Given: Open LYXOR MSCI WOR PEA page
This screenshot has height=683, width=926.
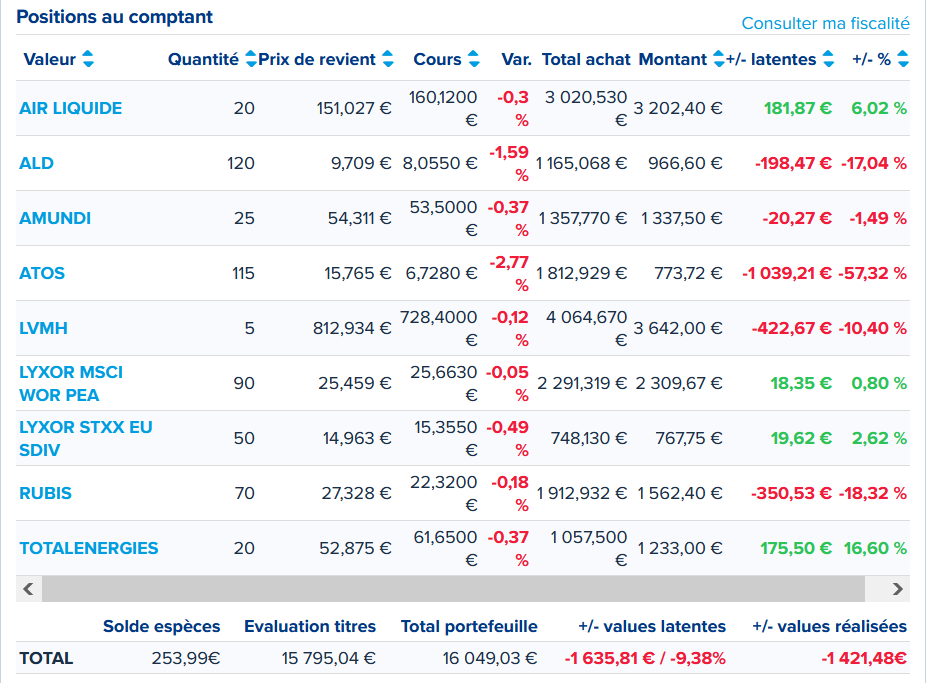Looking at the screenshot, I should (71, 383).
